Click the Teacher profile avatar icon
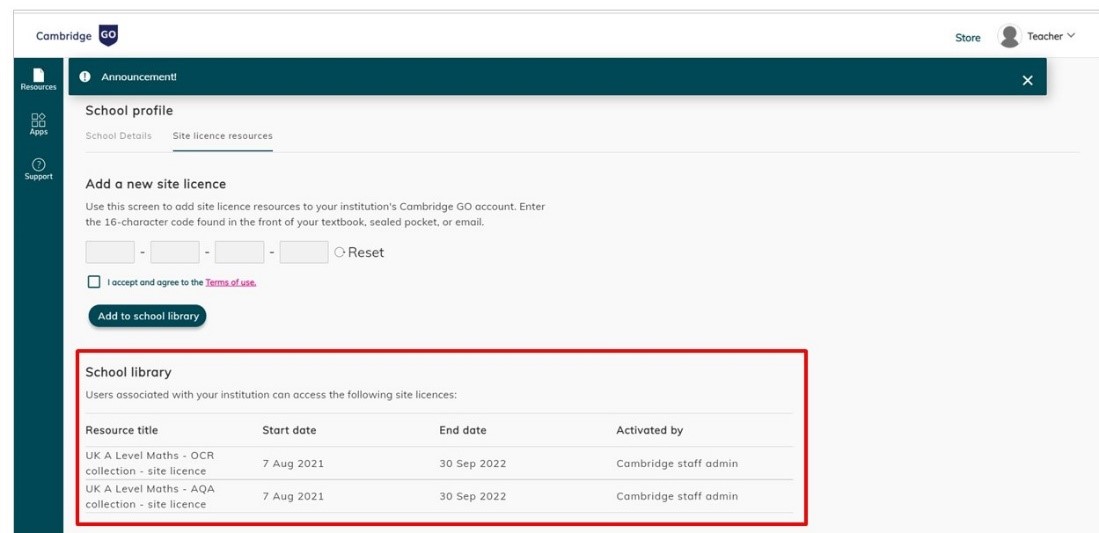Image resolution: width=1099 pixels, height=533 pixels. tap(1009, 36)
